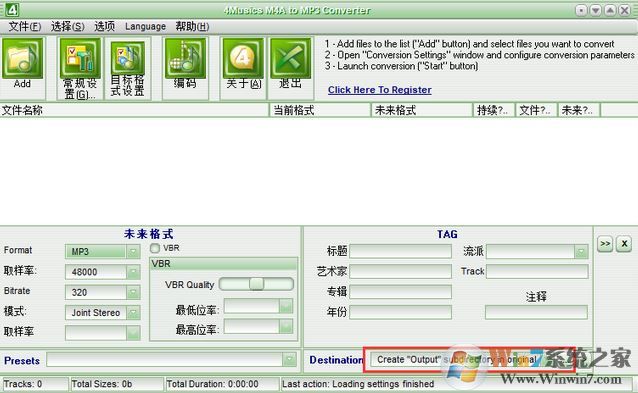Click the 未来? column header
The width and height of the screenshot is (638, 393).
click(x=579, y=110)
